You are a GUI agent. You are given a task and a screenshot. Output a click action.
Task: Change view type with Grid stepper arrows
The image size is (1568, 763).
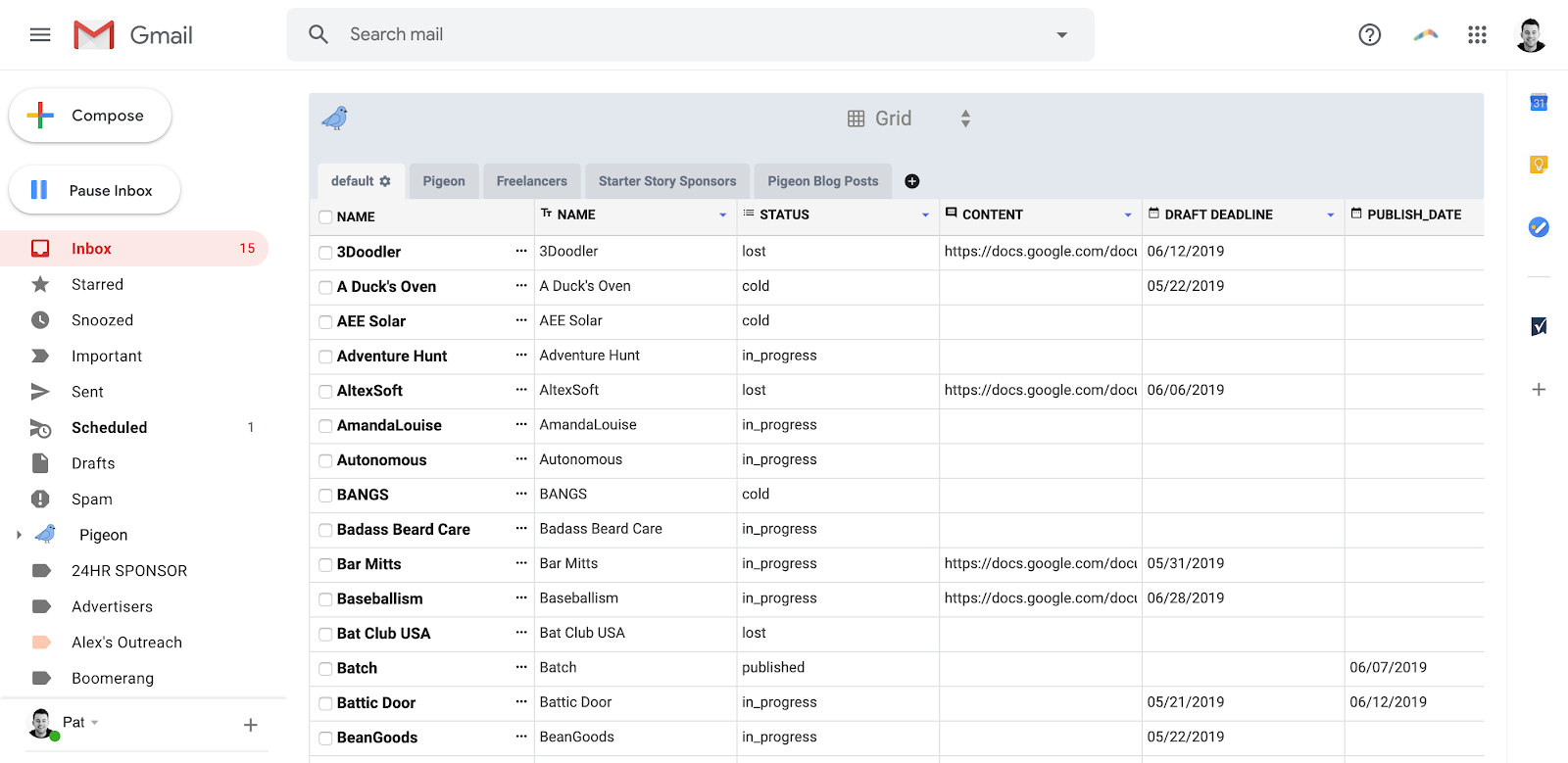pos(965,119)
